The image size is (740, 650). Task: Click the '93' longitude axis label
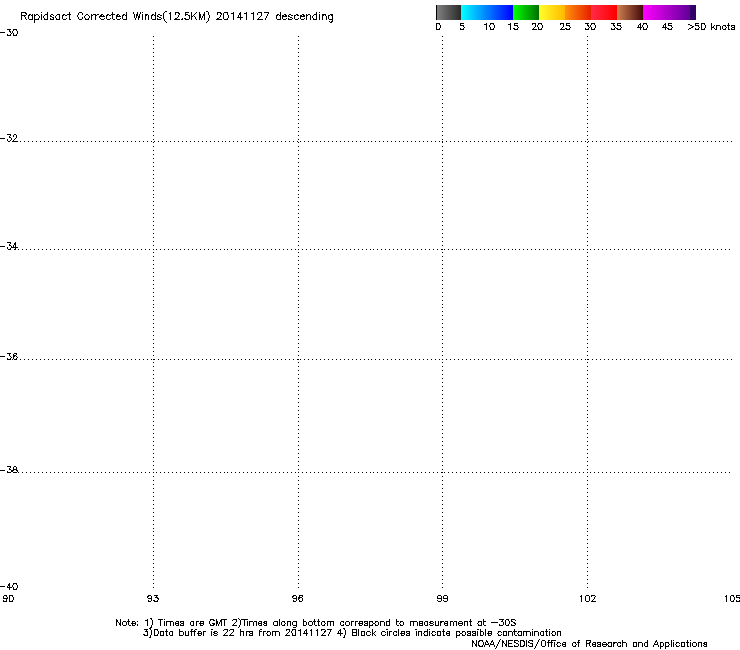click(x=153, y=599)
